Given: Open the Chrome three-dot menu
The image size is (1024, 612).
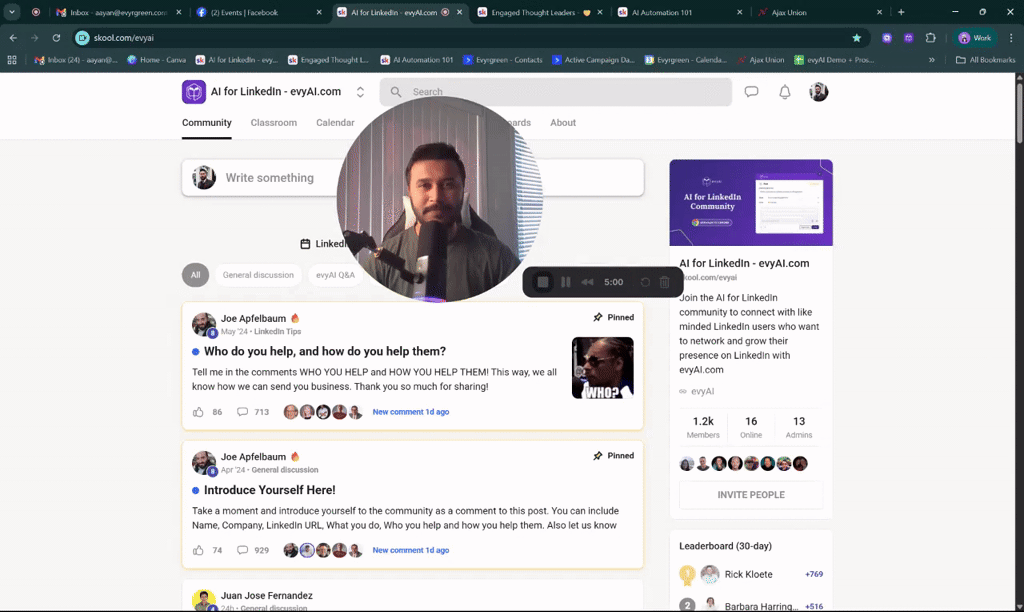Looking at the screenshot, I should tap(1011, 38).
